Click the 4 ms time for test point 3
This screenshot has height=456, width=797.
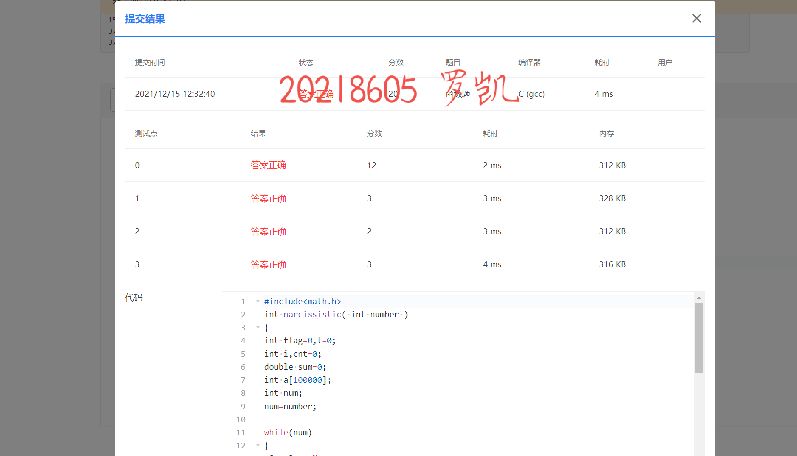click(492, 264)
